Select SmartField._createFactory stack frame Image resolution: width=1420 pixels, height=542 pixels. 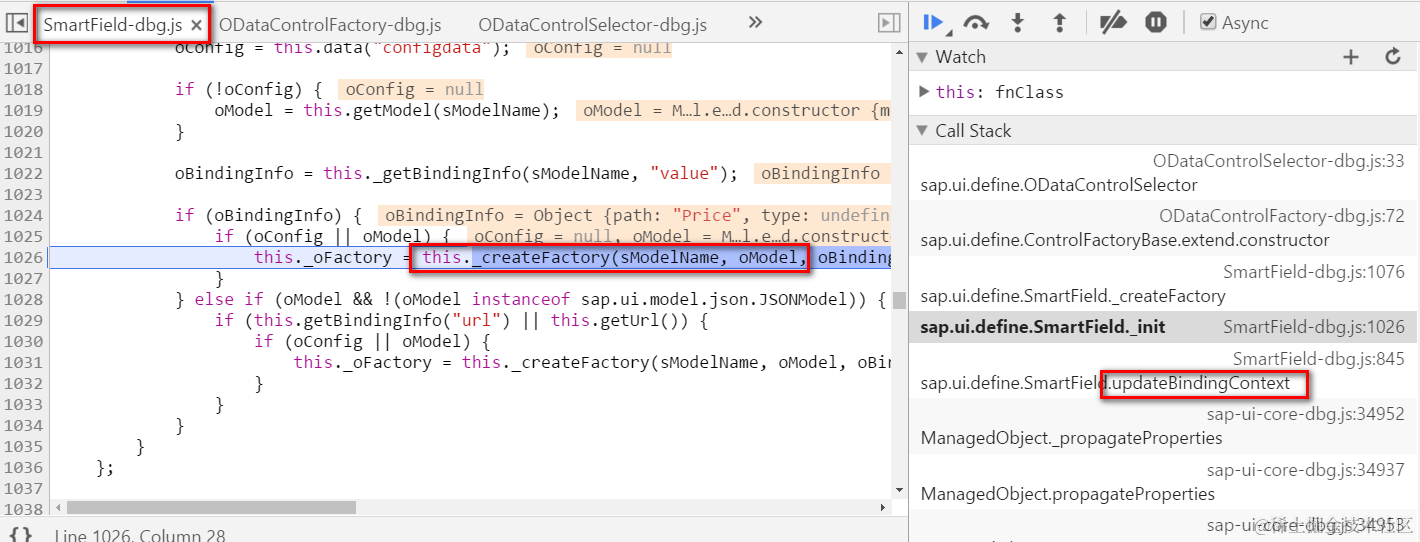[1164, 284]
